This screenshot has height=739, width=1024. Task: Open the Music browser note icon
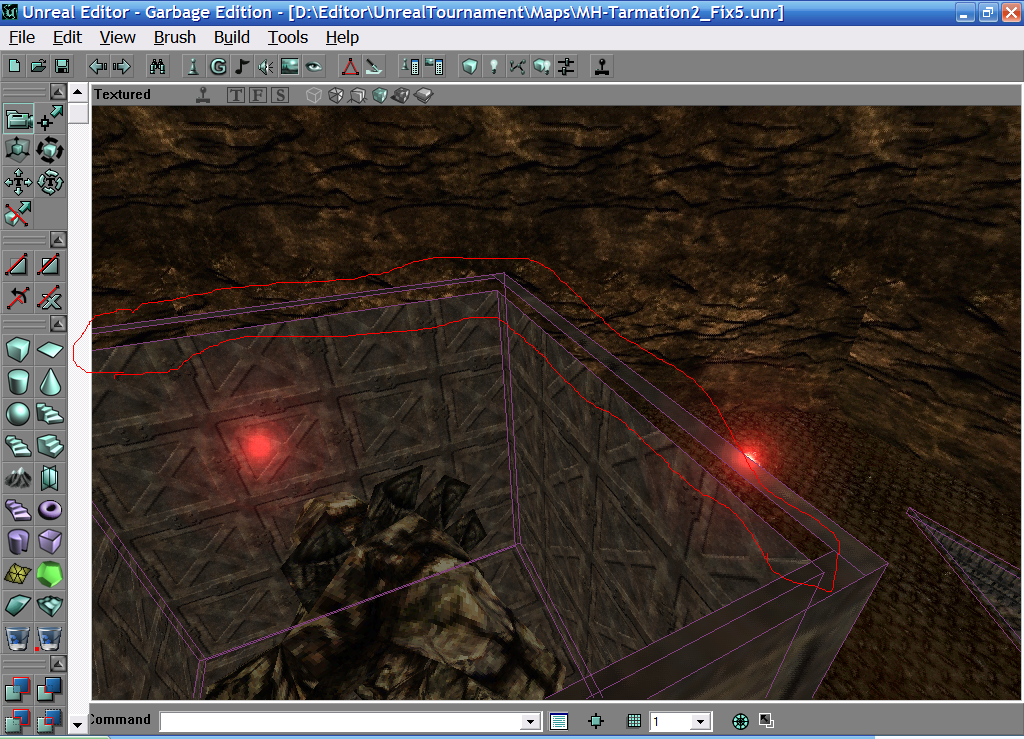pos(241,67)
